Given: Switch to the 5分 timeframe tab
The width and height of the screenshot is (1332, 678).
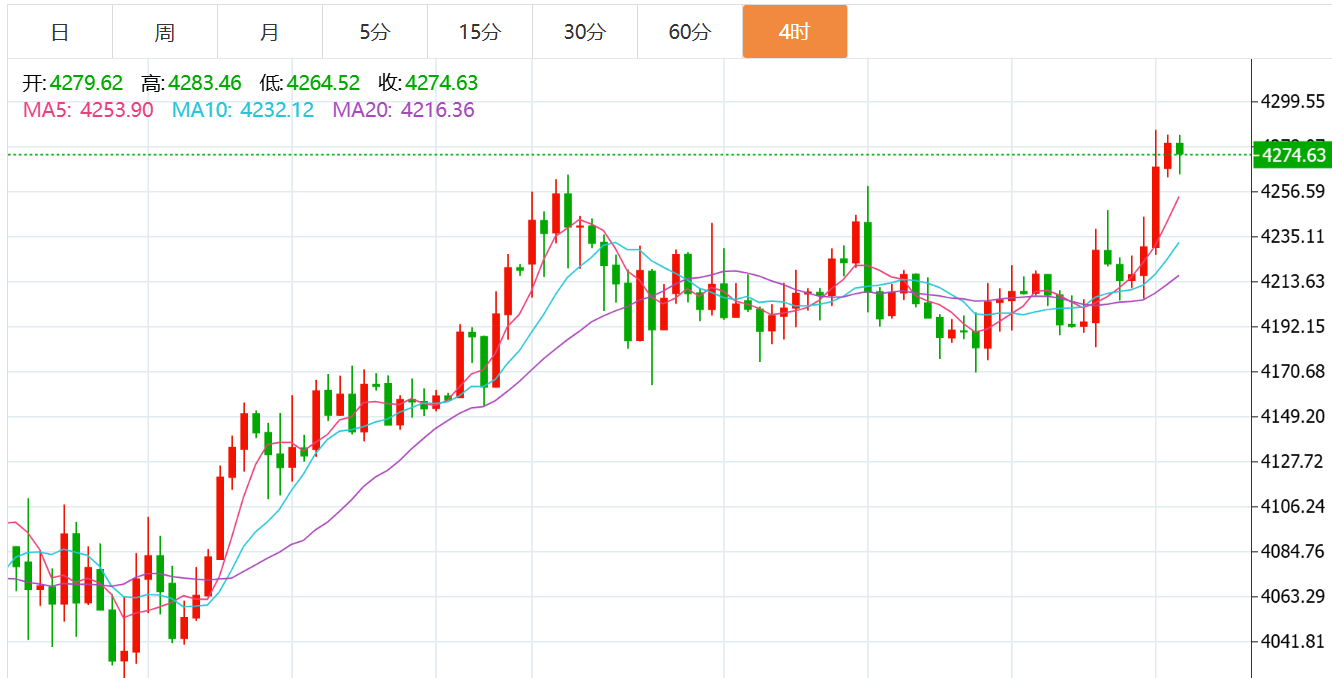Looking at the screenshot, I should click(x=375, y=32).
